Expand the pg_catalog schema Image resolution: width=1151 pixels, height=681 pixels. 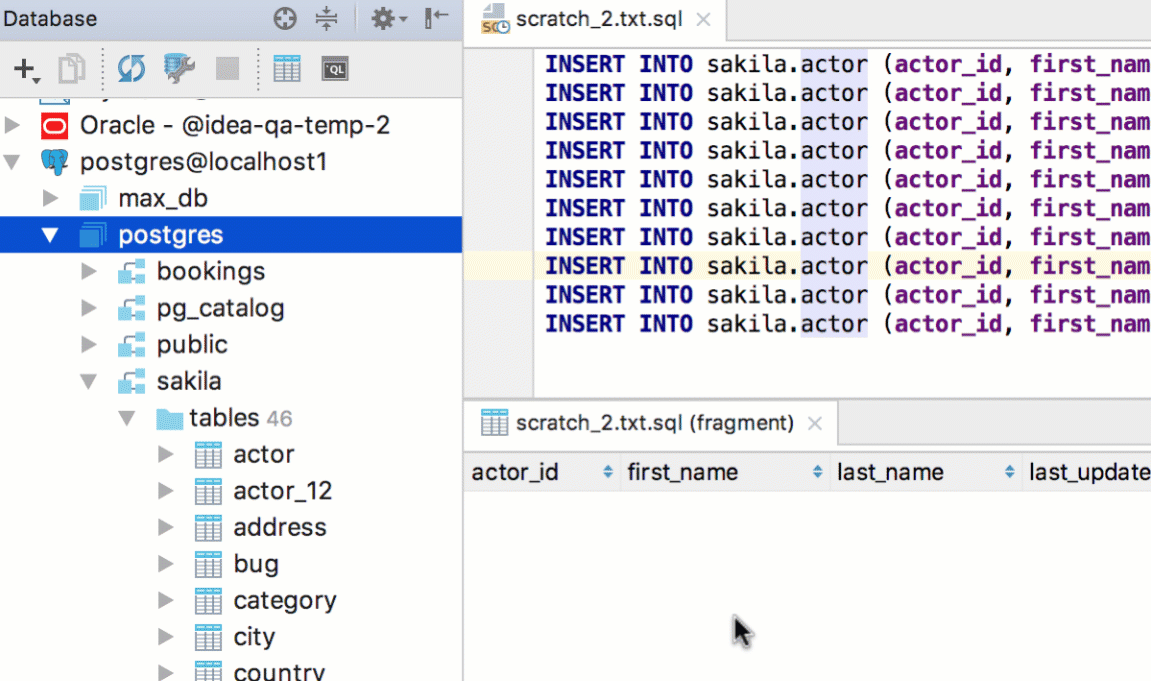[89, 307]
